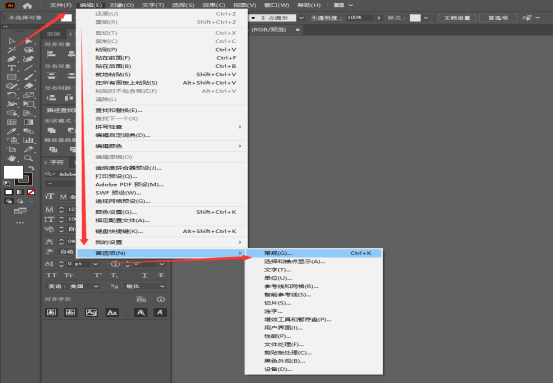Click the 首选项 button in control bar
554x383 pixels.
tap(498, 18)
